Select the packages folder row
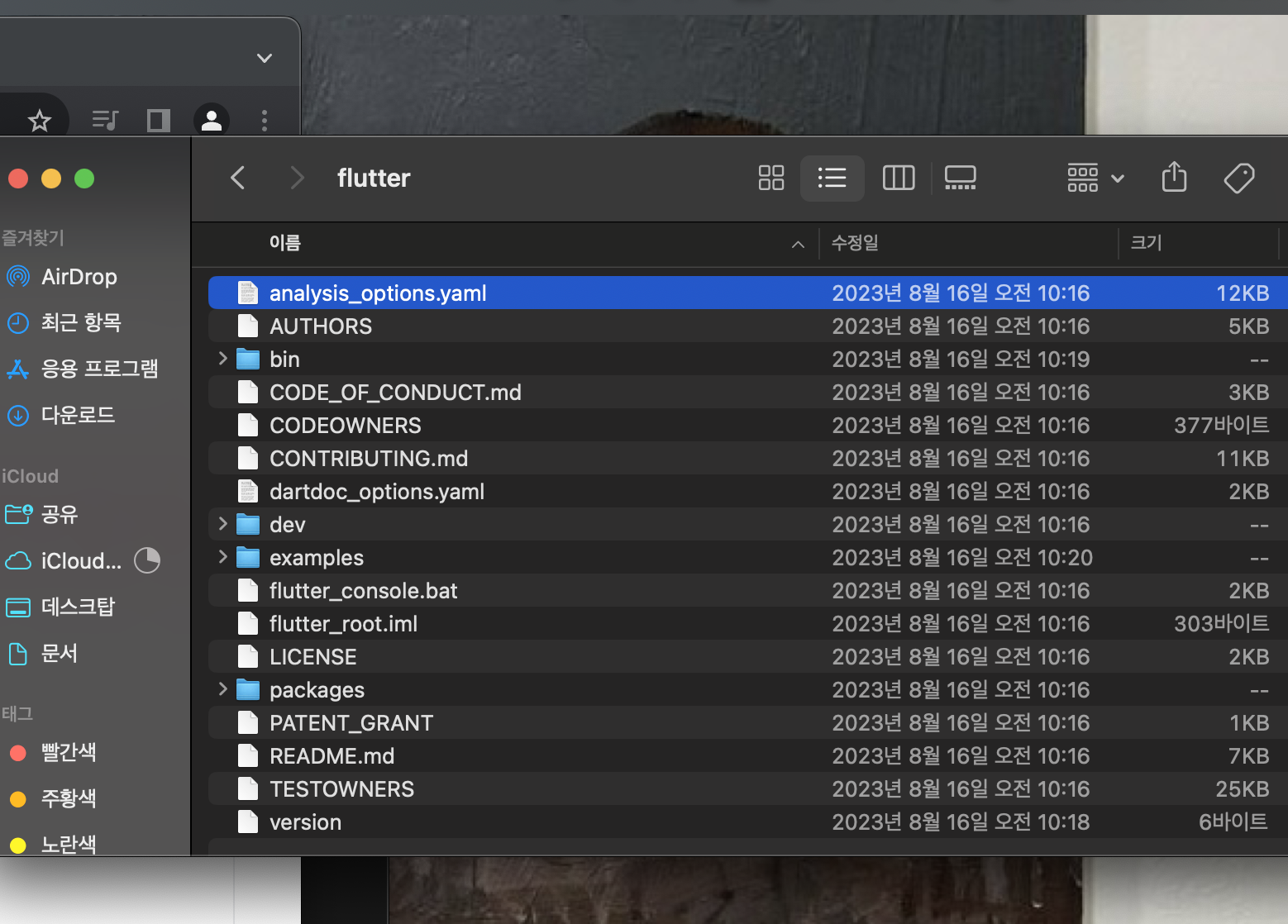 (747, 689)
